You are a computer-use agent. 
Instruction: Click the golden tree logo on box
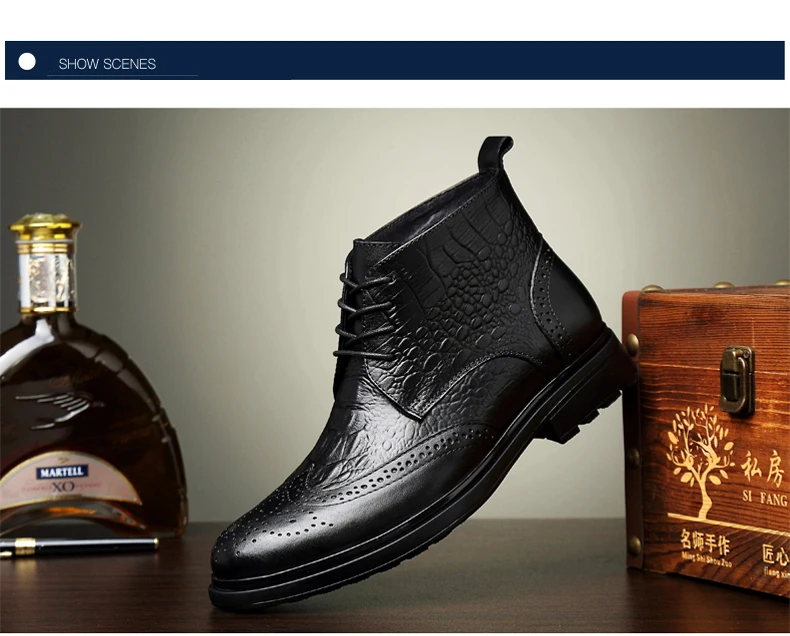[x=700, y=461]
